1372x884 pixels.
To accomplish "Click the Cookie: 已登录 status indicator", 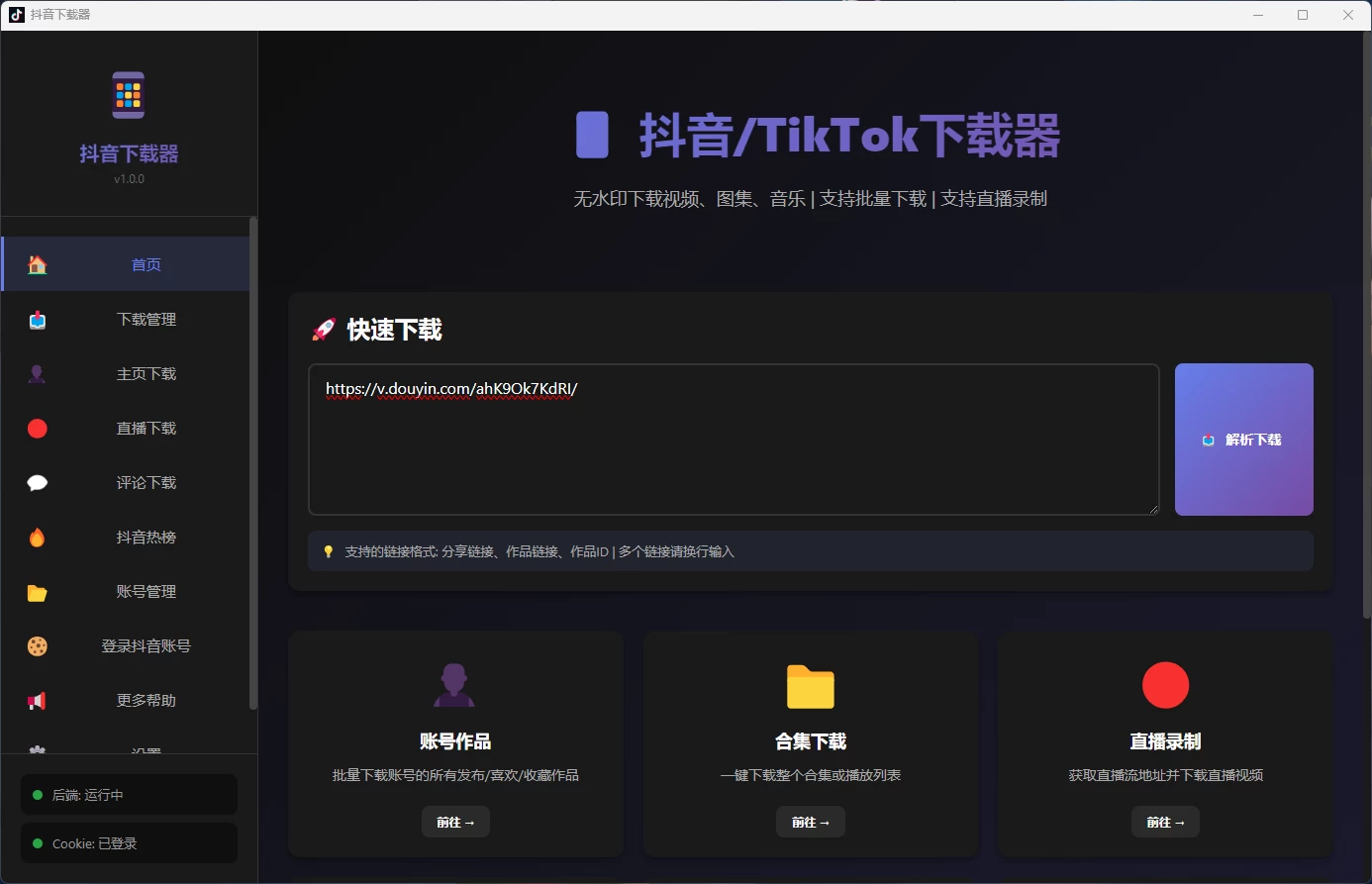I will click(129, 843).
